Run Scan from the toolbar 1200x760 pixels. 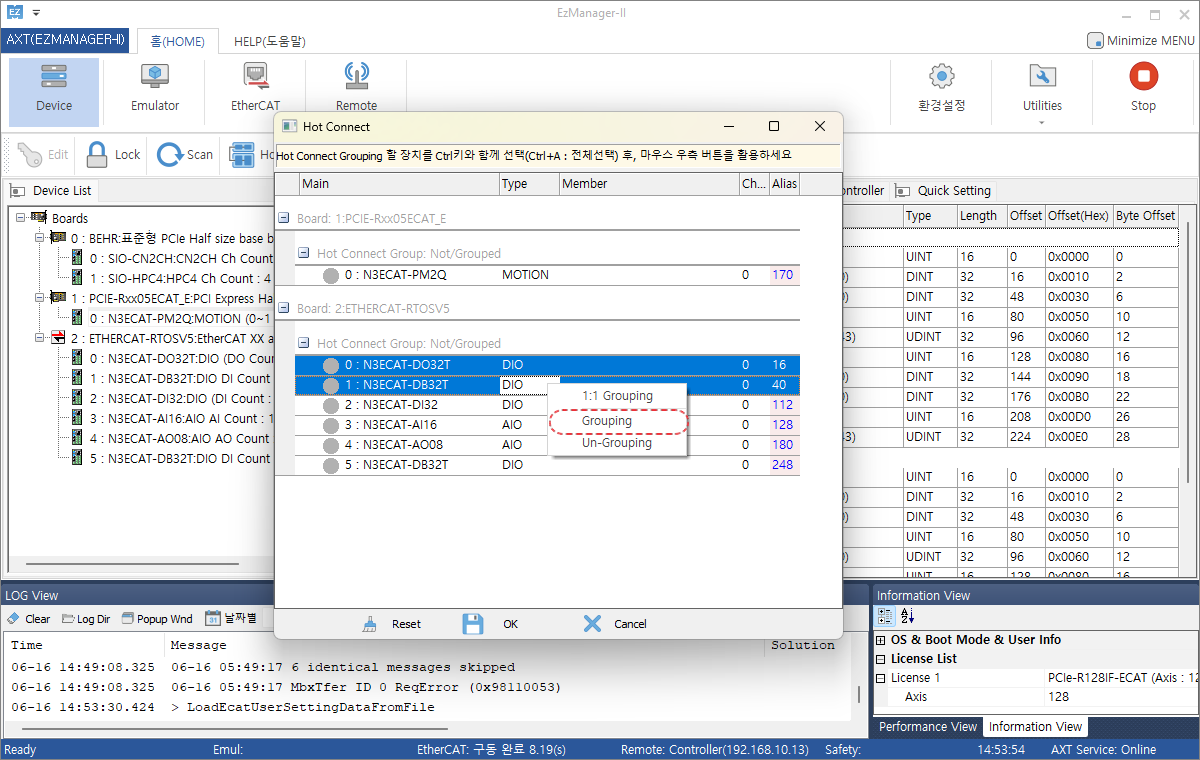(x=186, y=155)
